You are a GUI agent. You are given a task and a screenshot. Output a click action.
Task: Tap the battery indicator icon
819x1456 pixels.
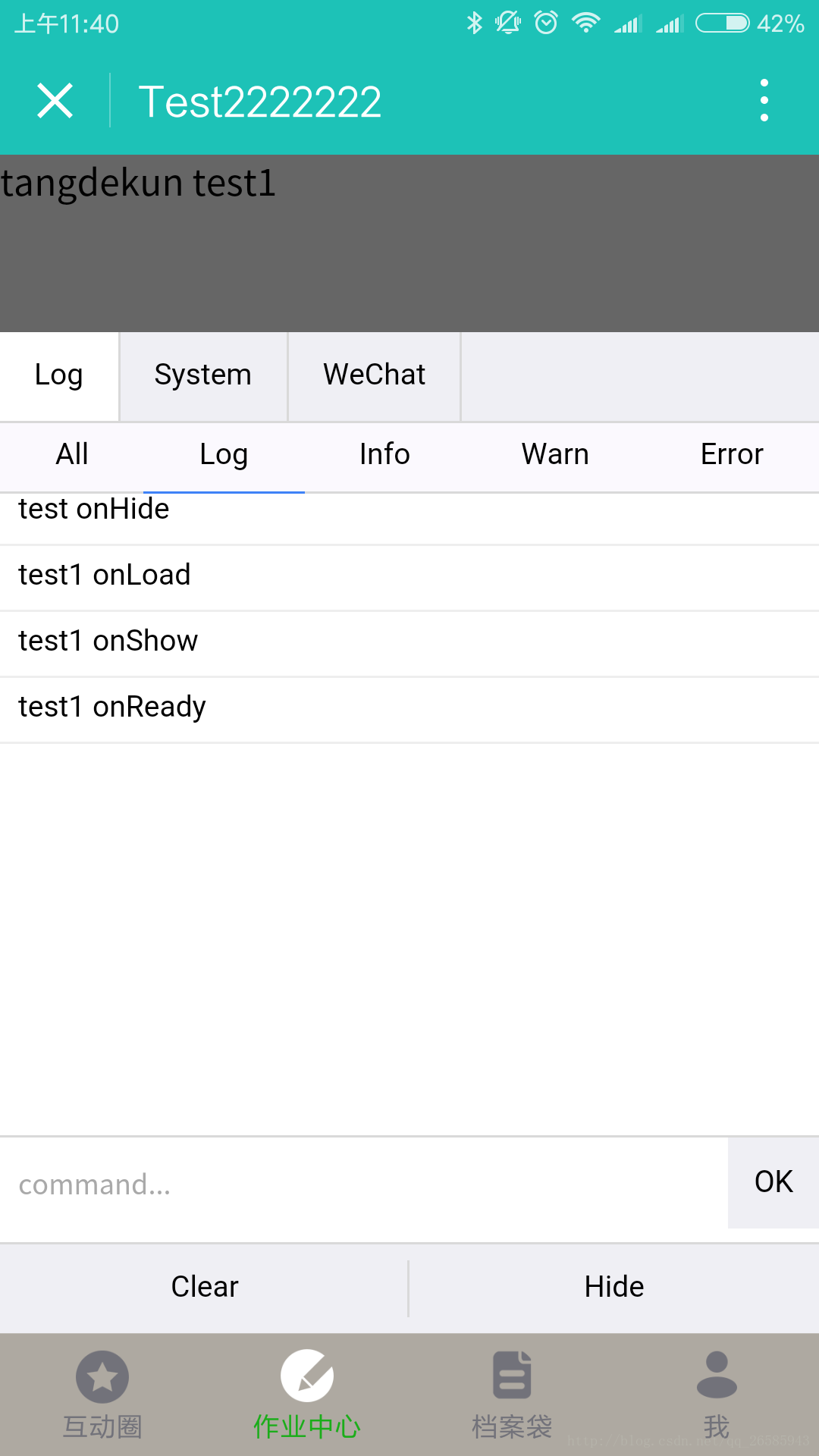pos(722,24)
